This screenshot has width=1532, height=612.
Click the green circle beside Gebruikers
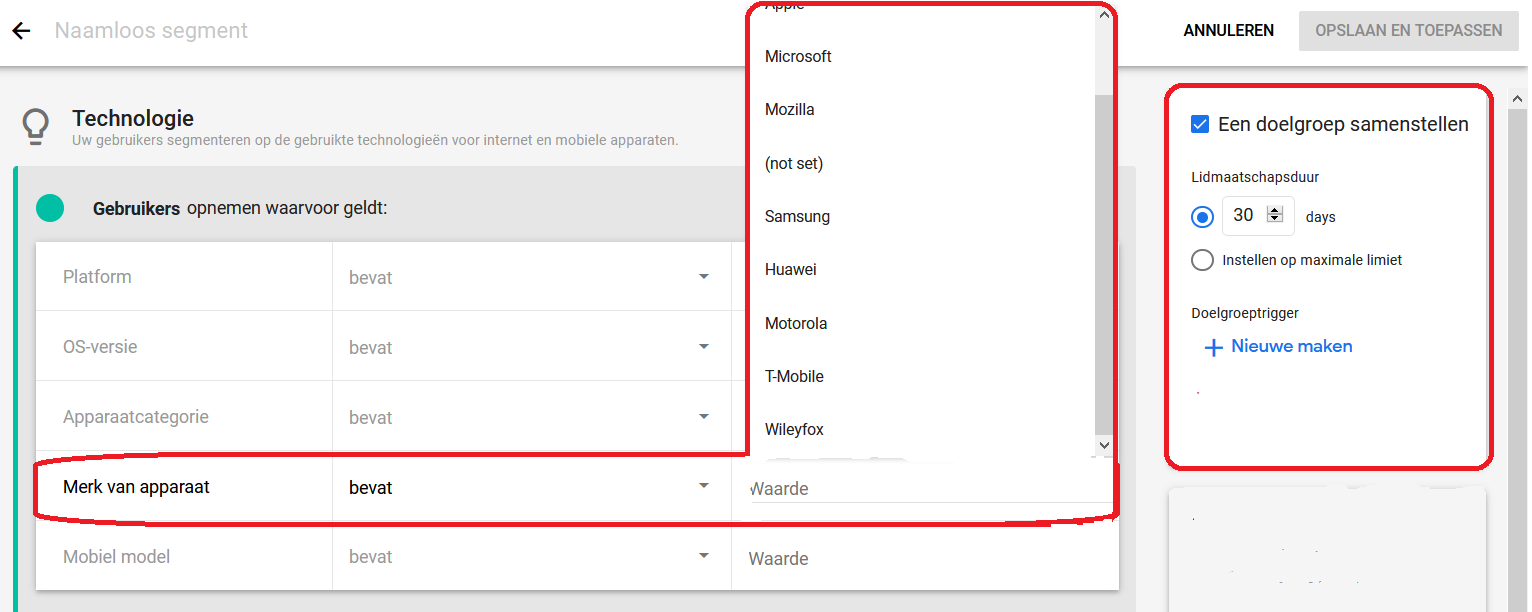point(50,208)
